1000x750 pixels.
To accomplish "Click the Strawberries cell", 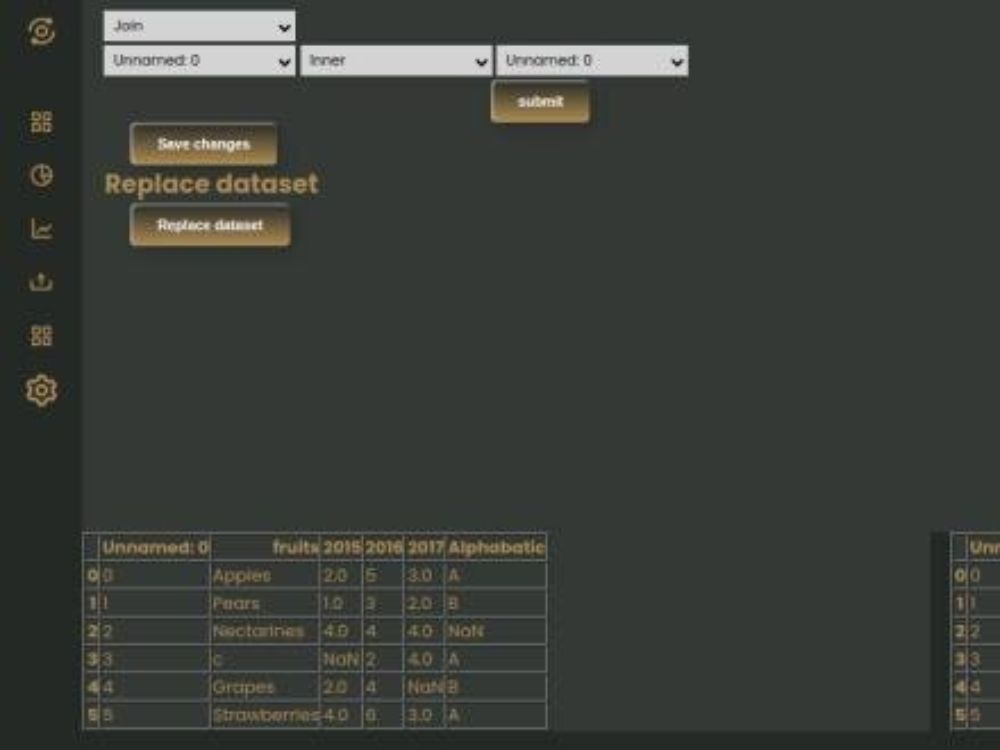I will [x=265, y=715].
